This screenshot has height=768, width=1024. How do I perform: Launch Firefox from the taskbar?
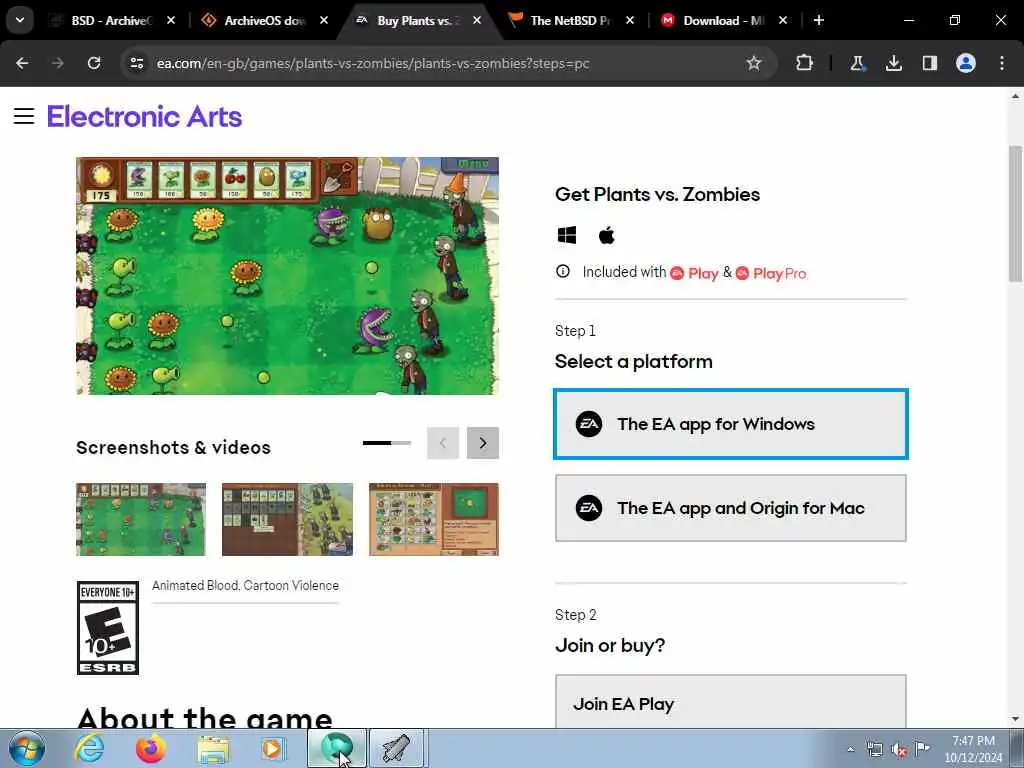[x=150, y=748]
